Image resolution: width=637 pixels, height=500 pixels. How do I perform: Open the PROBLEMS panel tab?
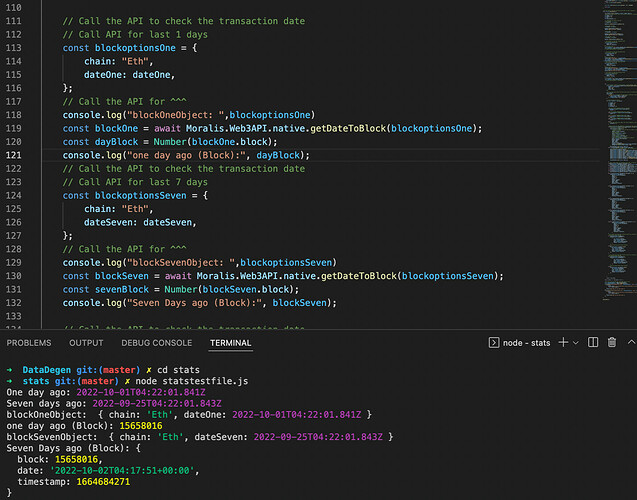point(29,343)
